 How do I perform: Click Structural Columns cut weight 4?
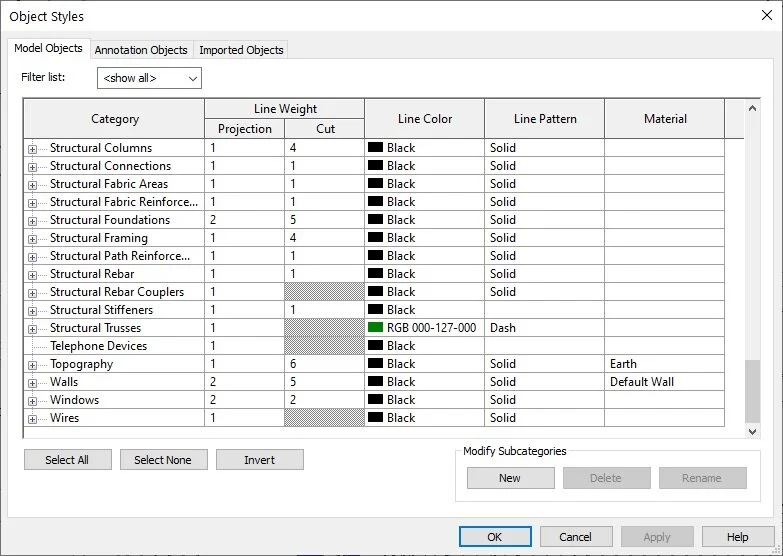pos(325,148)
